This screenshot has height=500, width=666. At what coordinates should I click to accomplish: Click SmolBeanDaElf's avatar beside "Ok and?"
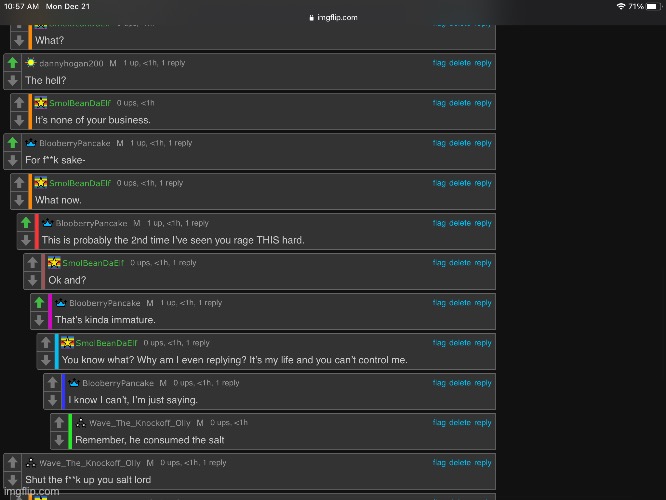click(54, 263)
